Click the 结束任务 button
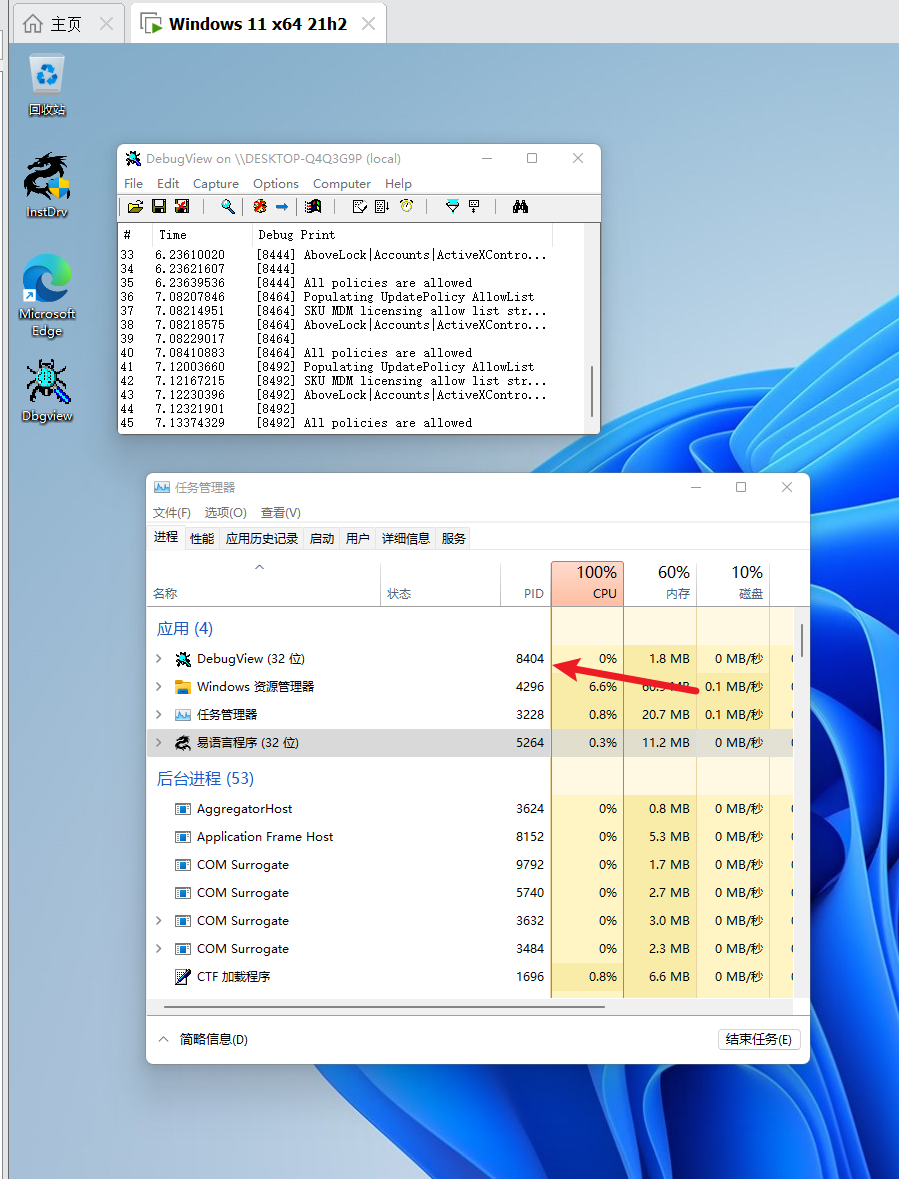The height and width of the screenshot is (1179, 899). click(759, 1039)
